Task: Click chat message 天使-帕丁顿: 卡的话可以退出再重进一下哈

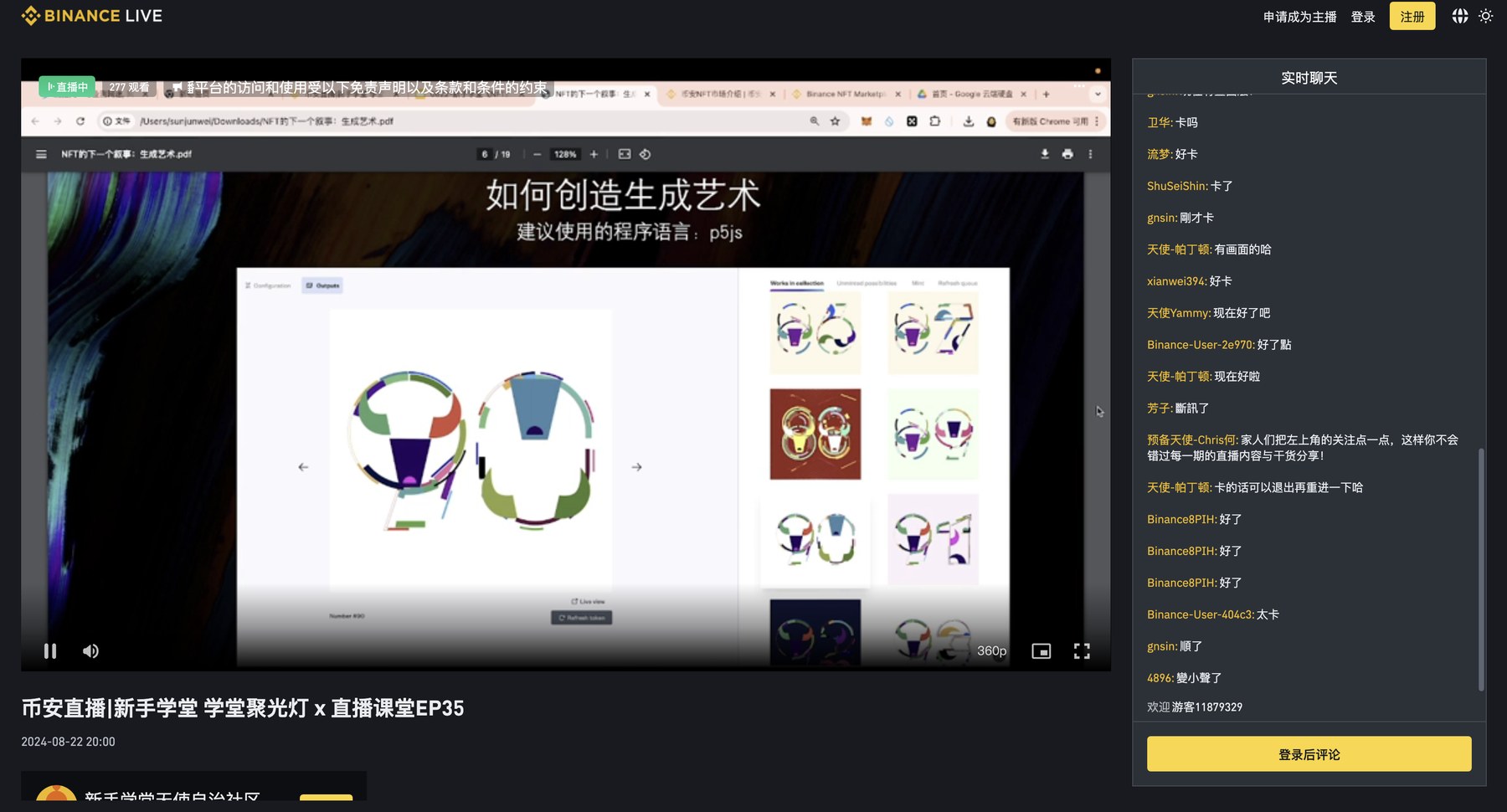Action: (x=1255, y=487)
